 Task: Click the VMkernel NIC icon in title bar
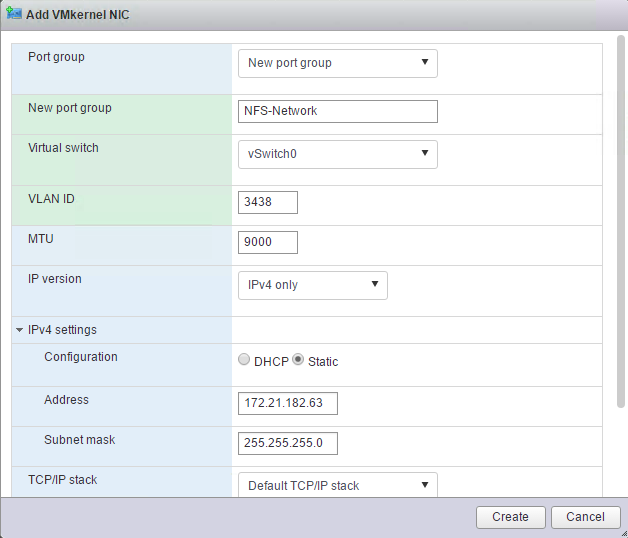tap(14, 14)
